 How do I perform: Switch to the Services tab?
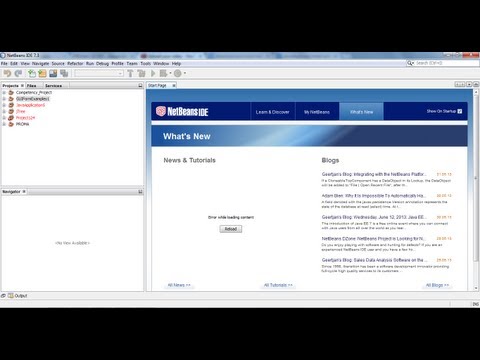53,86
